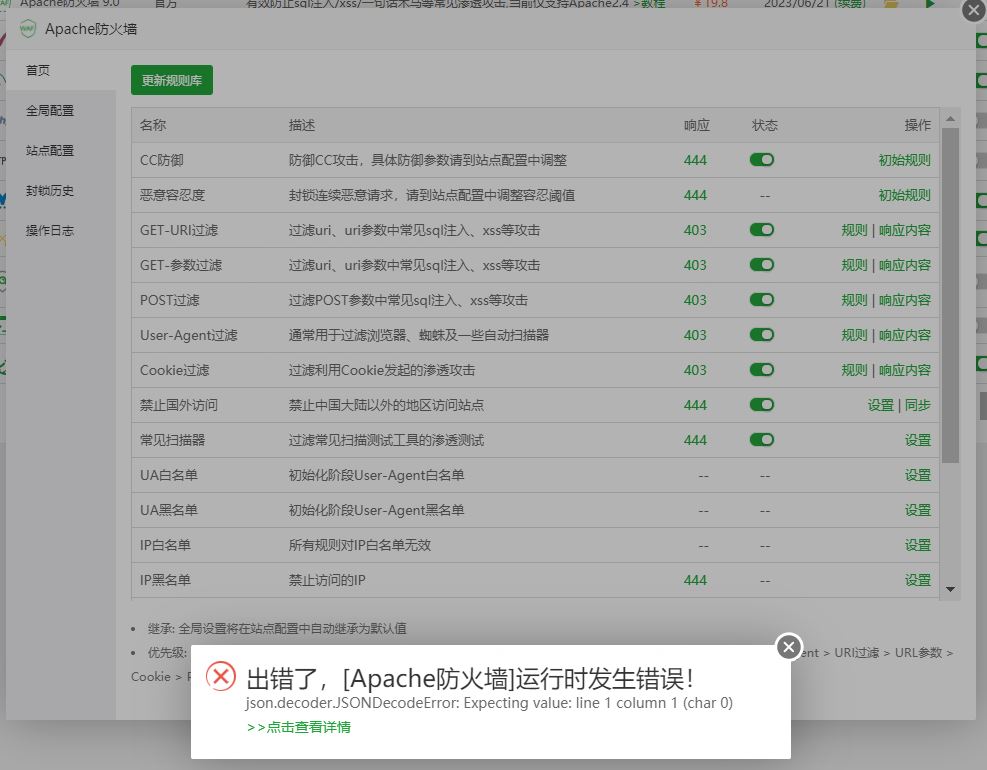
Task: Click response code 403 in GET-URI过滤 row
Action: click(696, 230)
